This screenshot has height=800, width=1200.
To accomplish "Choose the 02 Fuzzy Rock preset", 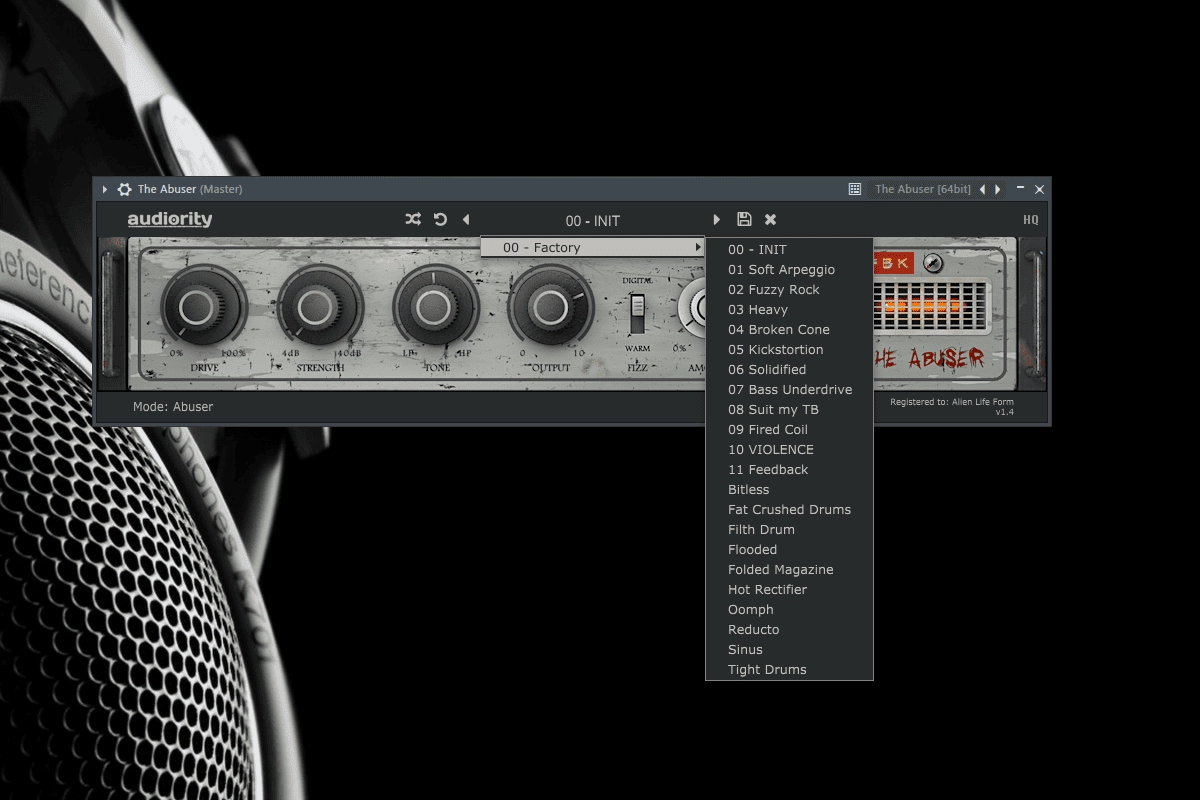I will point(789,289).
